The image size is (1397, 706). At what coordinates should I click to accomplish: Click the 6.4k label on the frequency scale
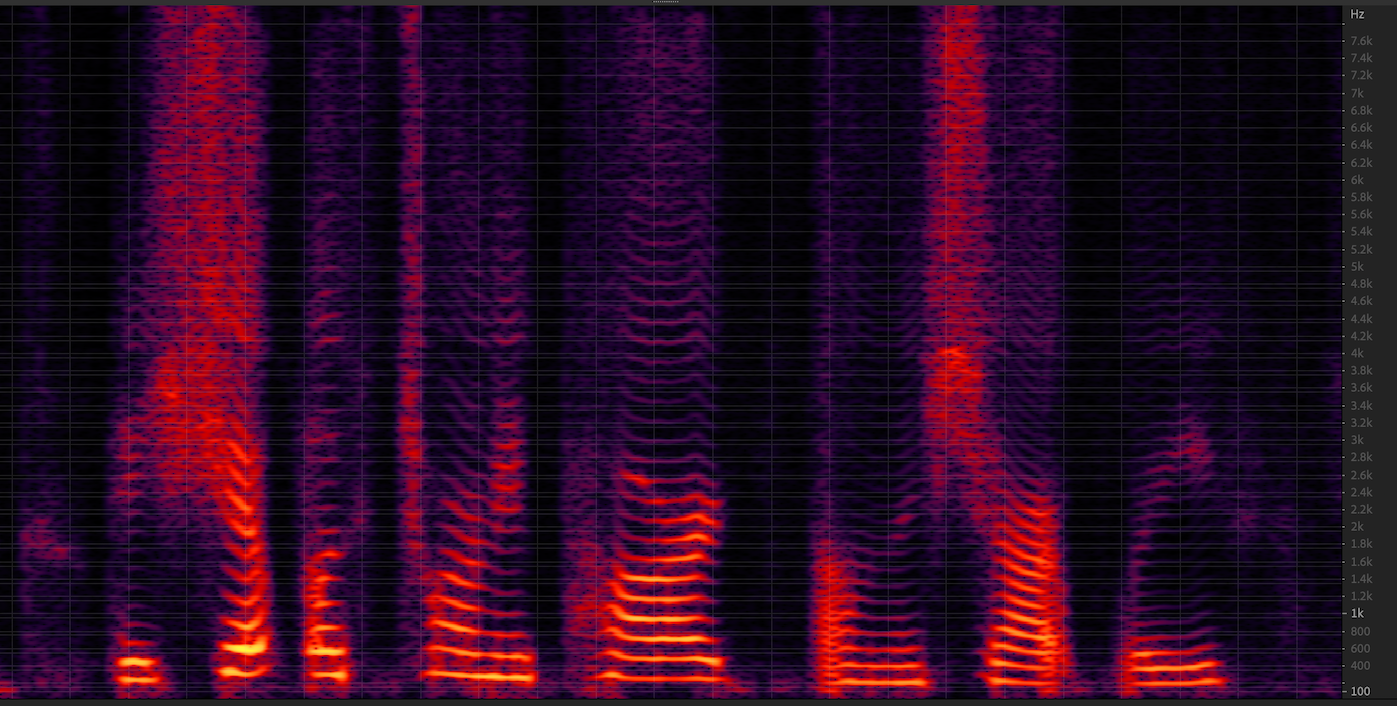(1360, 145)
